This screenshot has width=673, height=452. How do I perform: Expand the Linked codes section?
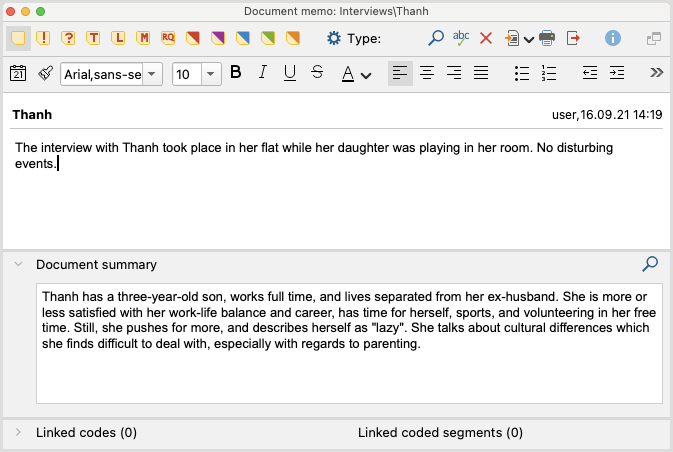click(18, 433)
